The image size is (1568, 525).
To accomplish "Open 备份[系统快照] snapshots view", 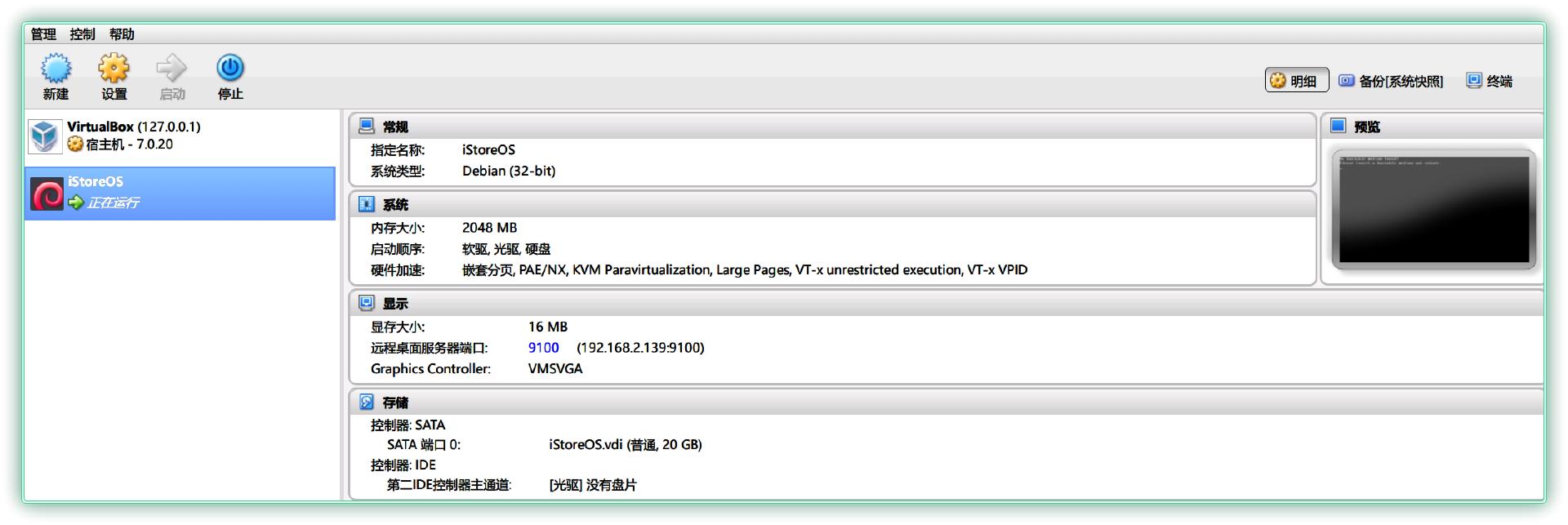I will tap(1390, 81).
